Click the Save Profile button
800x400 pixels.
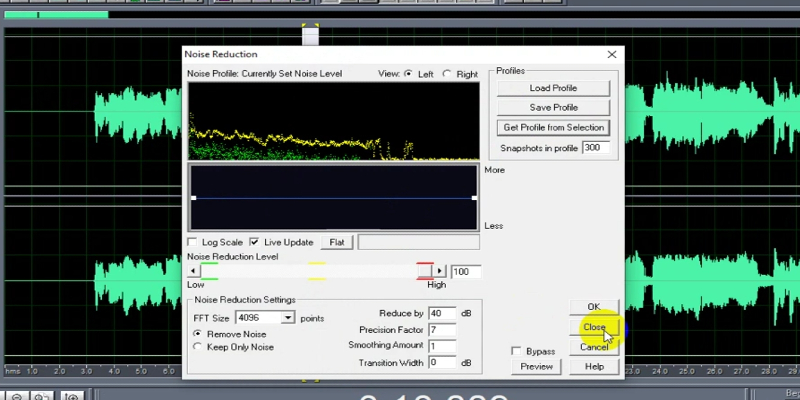pos(553,107)
